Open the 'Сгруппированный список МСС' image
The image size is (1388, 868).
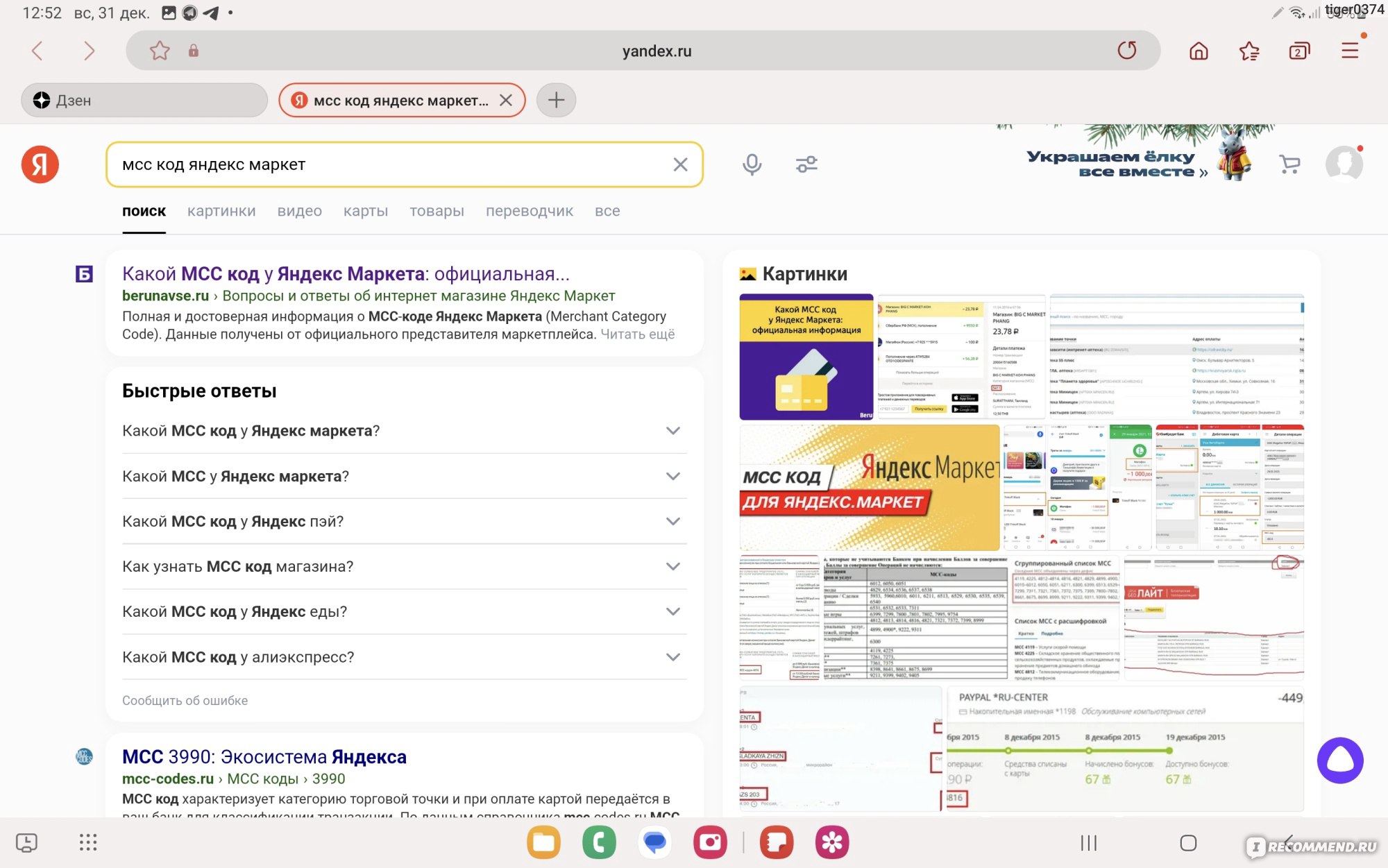coord(1067,618)
